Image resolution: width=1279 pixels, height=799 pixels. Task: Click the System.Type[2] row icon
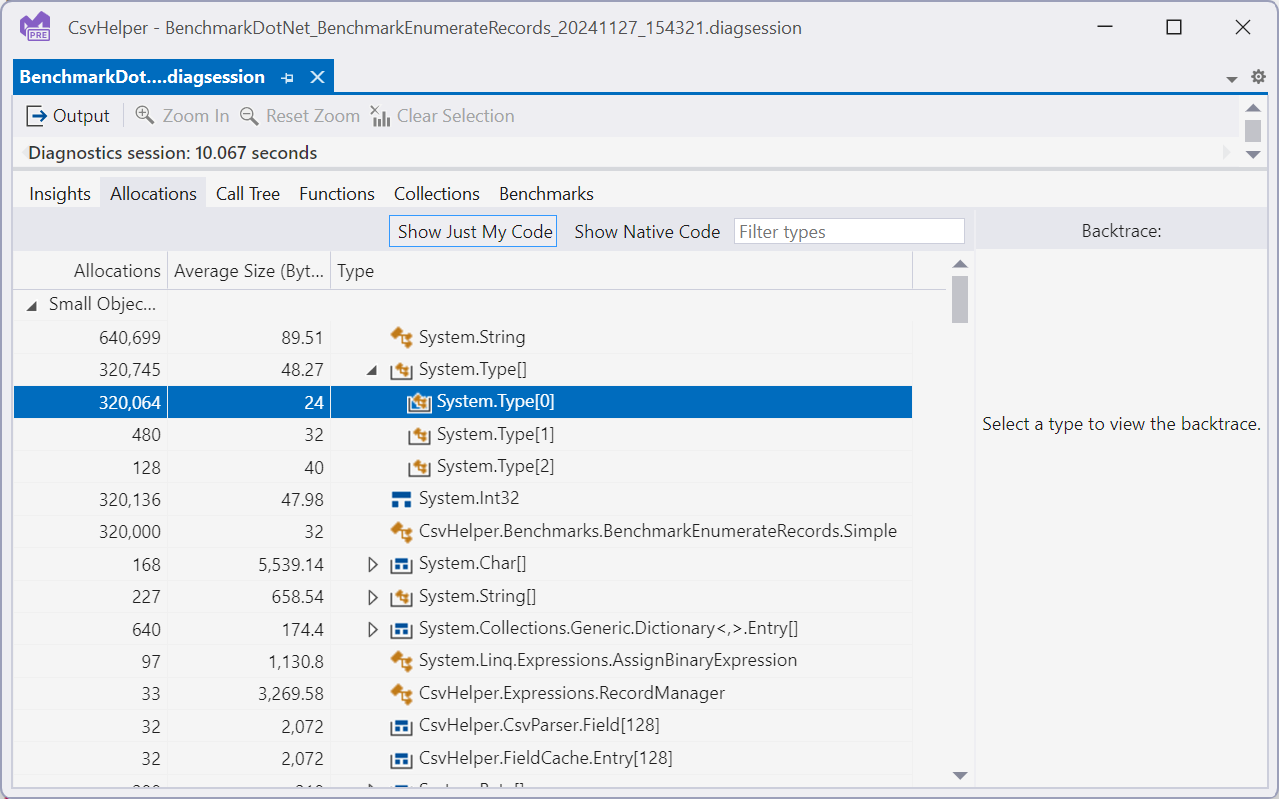tap(419, 467)
